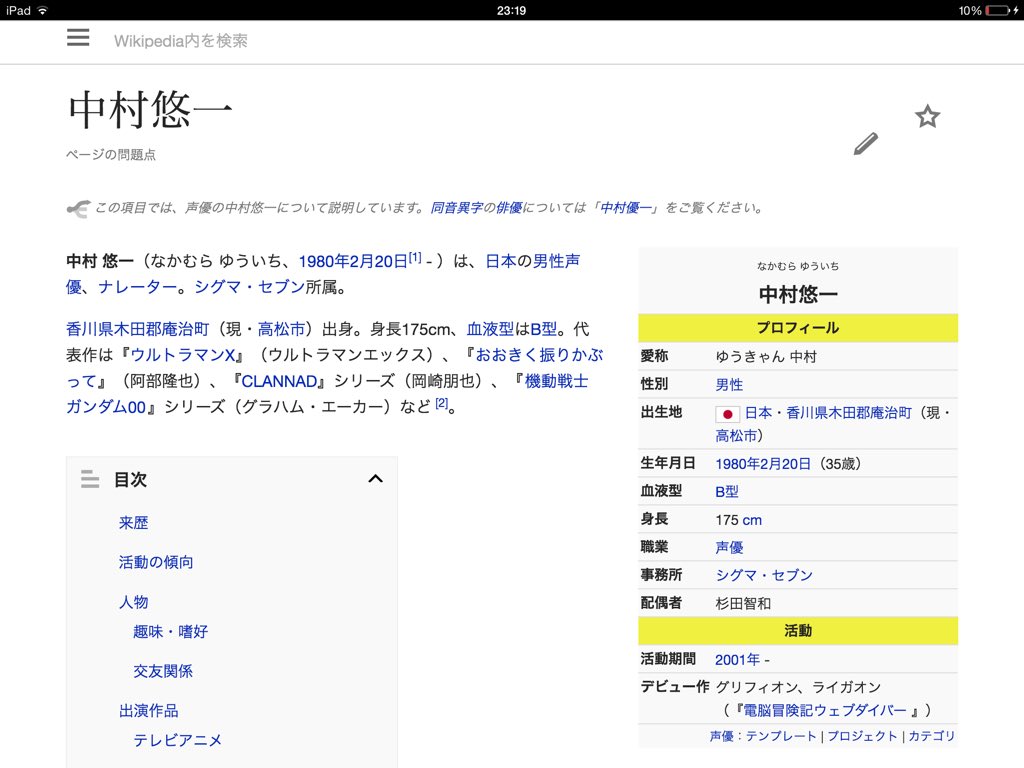Open 電脳冒険記ウェブダイバー link
This screenshot has height=768, width=1024.
825,710
